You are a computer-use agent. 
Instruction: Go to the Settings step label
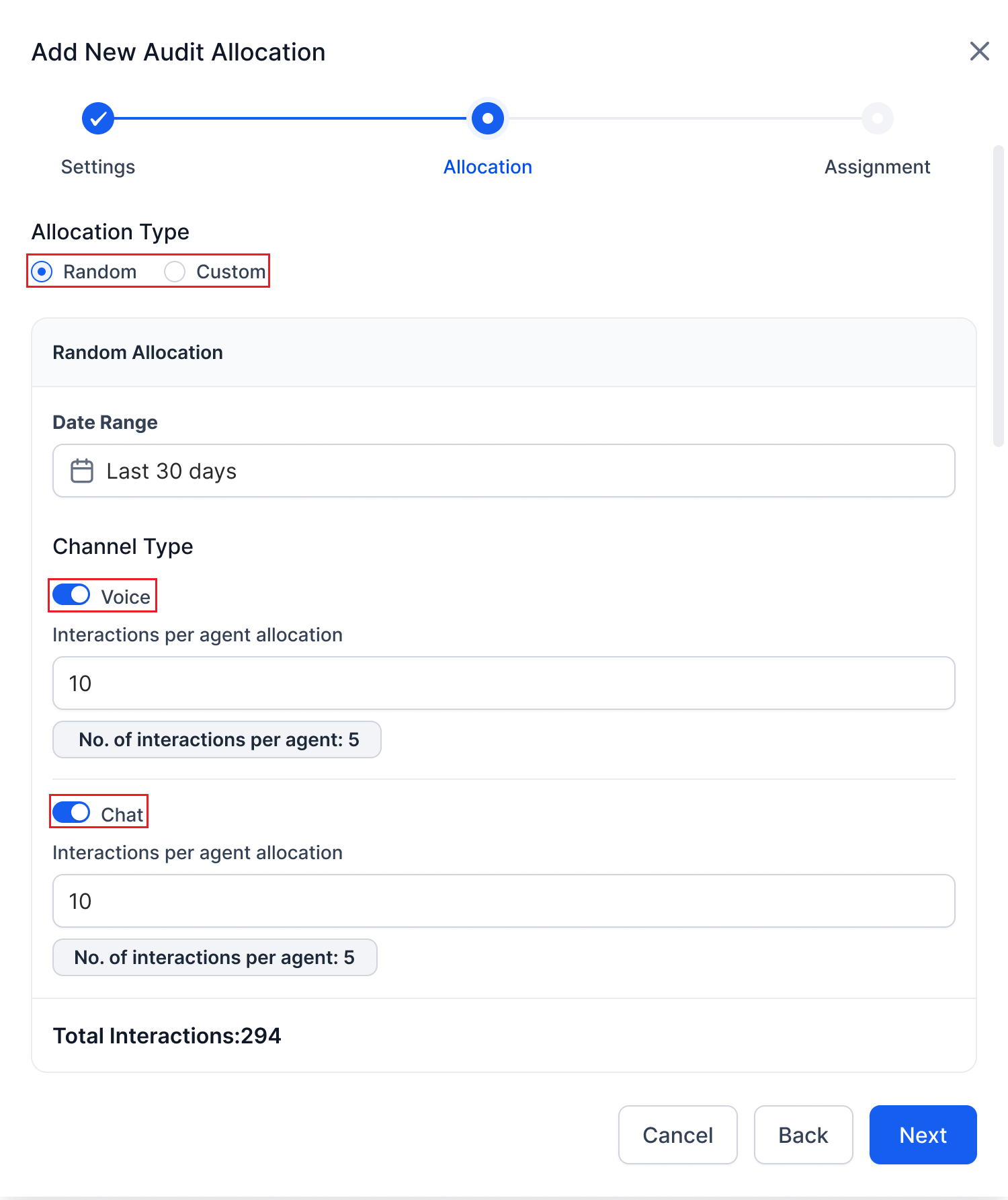(x=98, y=167)
